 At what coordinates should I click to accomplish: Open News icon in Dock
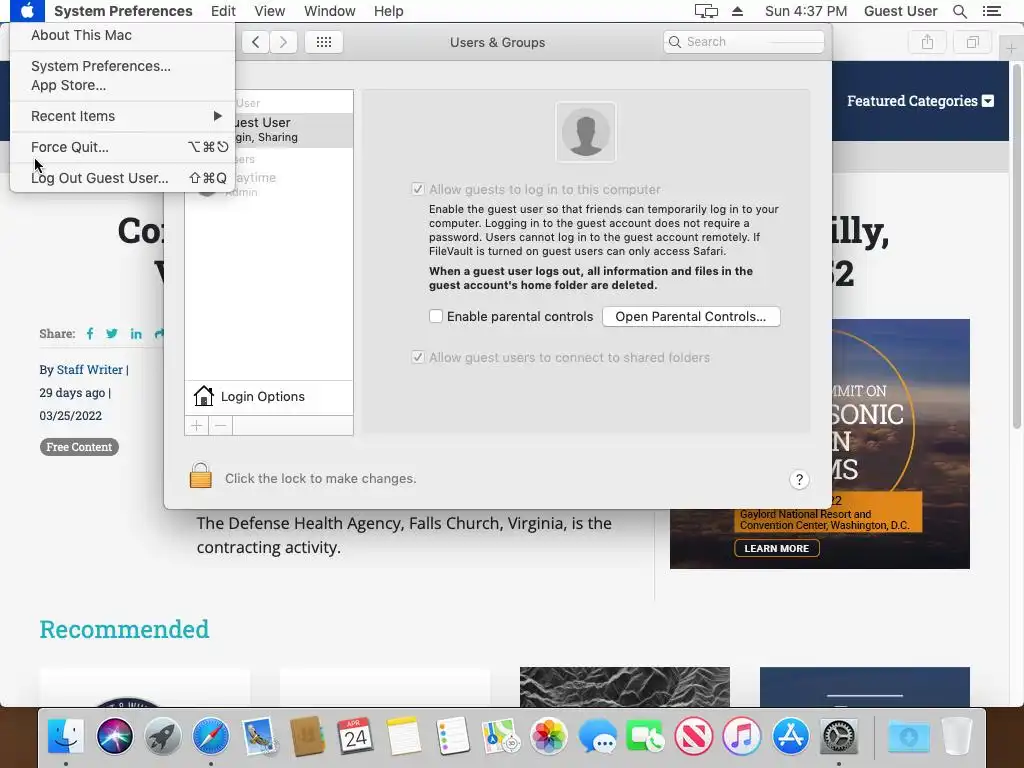694,736
